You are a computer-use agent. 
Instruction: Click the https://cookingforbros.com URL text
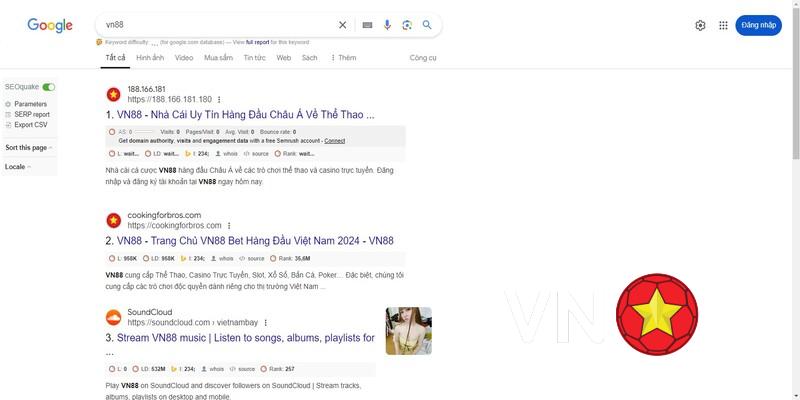[x=174, y=226]
